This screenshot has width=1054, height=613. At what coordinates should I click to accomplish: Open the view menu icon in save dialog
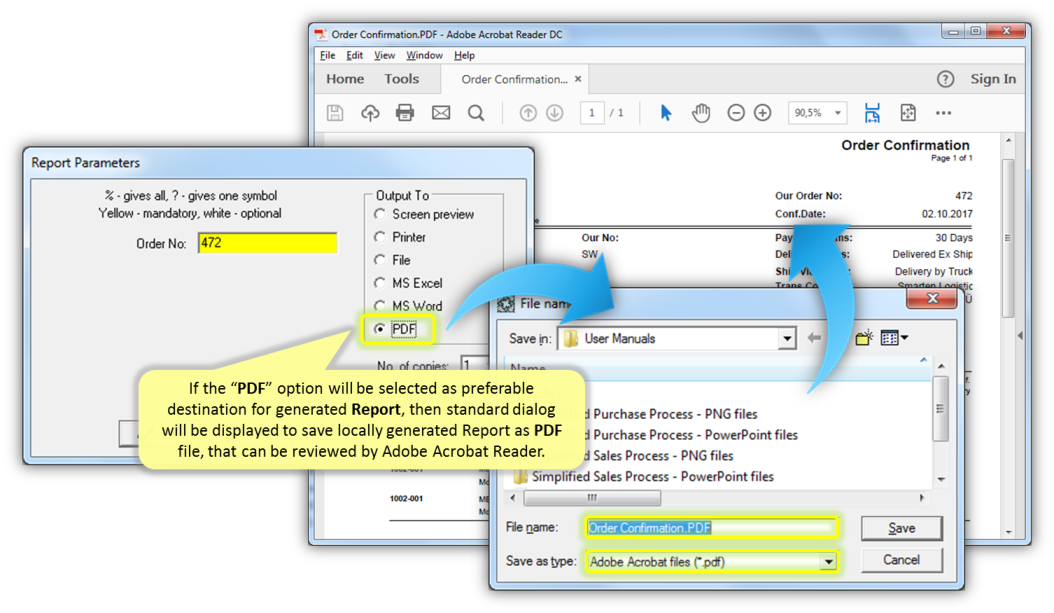click(894, 338)
